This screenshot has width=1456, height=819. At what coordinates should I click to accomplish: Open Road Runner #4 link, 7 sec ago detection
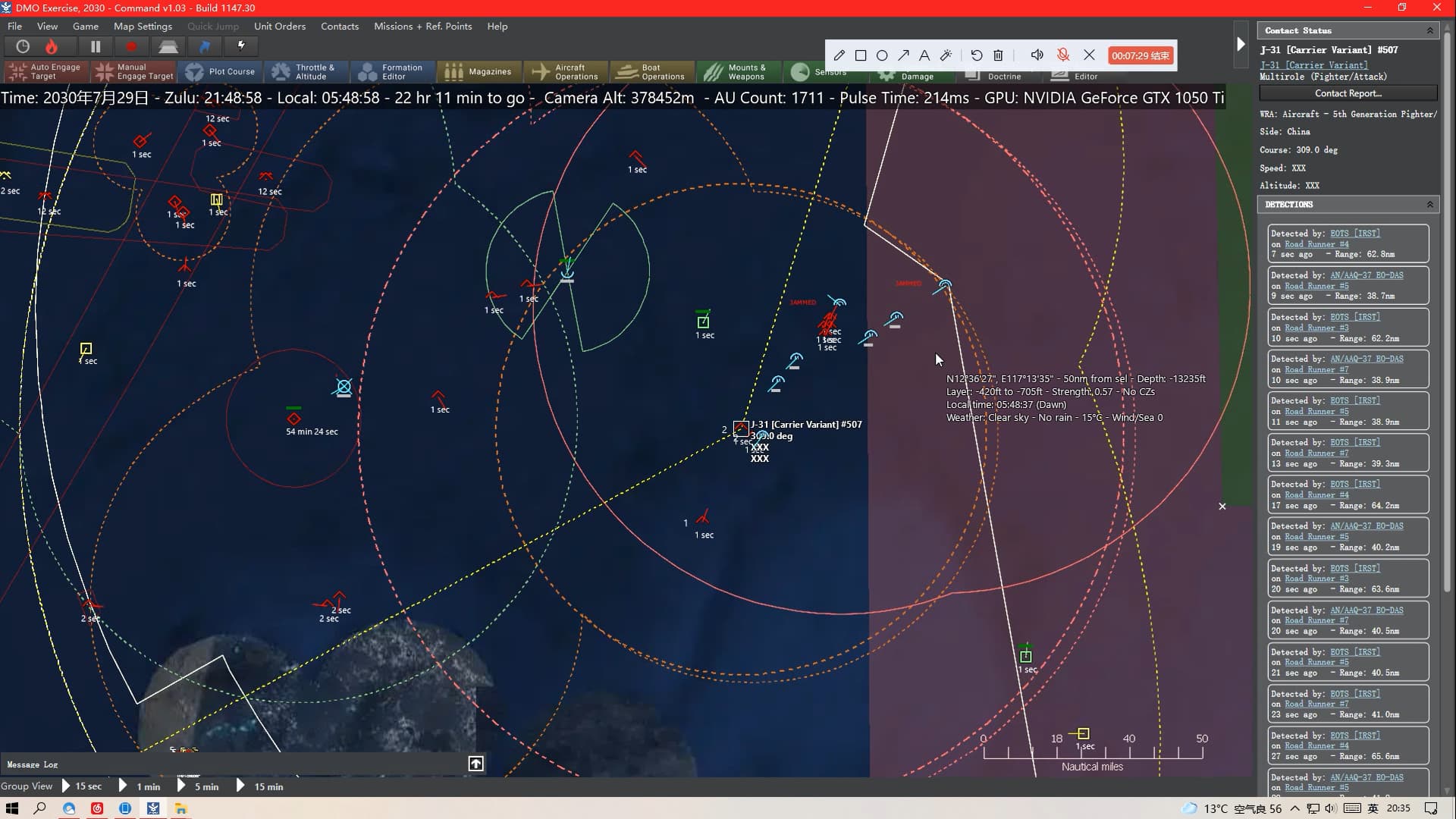tap(1316, 244)
